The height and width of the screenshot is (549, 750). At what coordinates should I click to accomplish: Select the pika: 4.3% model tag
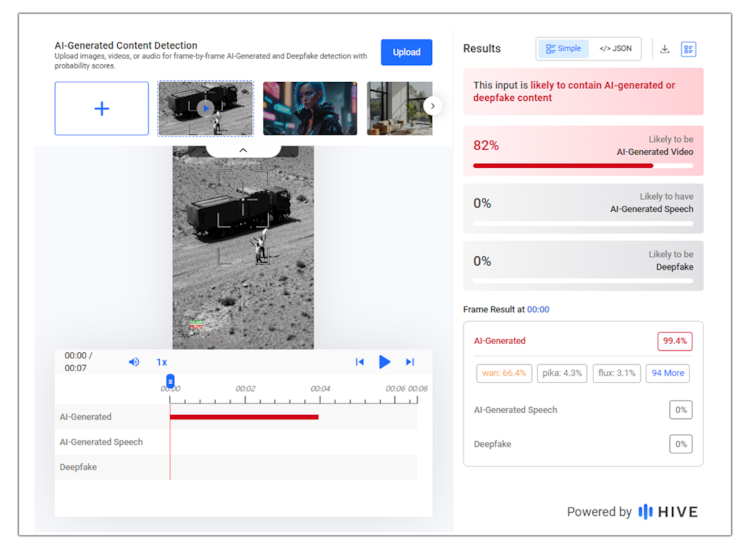coord(562,373)
